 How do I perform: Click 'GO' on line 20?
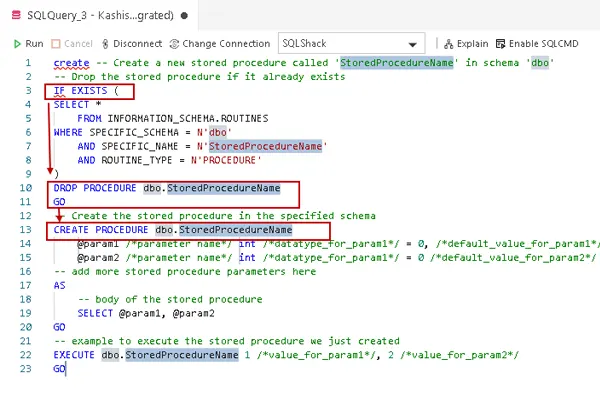click(59, 327)
